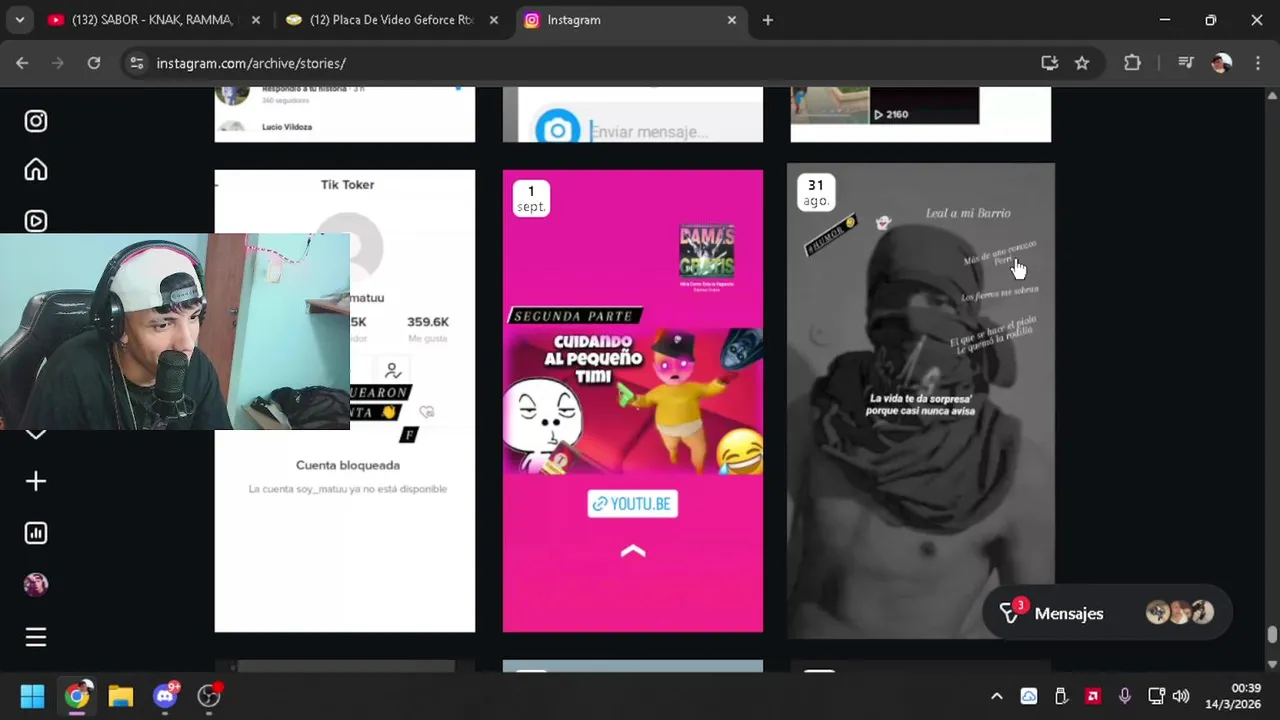Open profile avatar in Instagram sidebar

(36, 585)
